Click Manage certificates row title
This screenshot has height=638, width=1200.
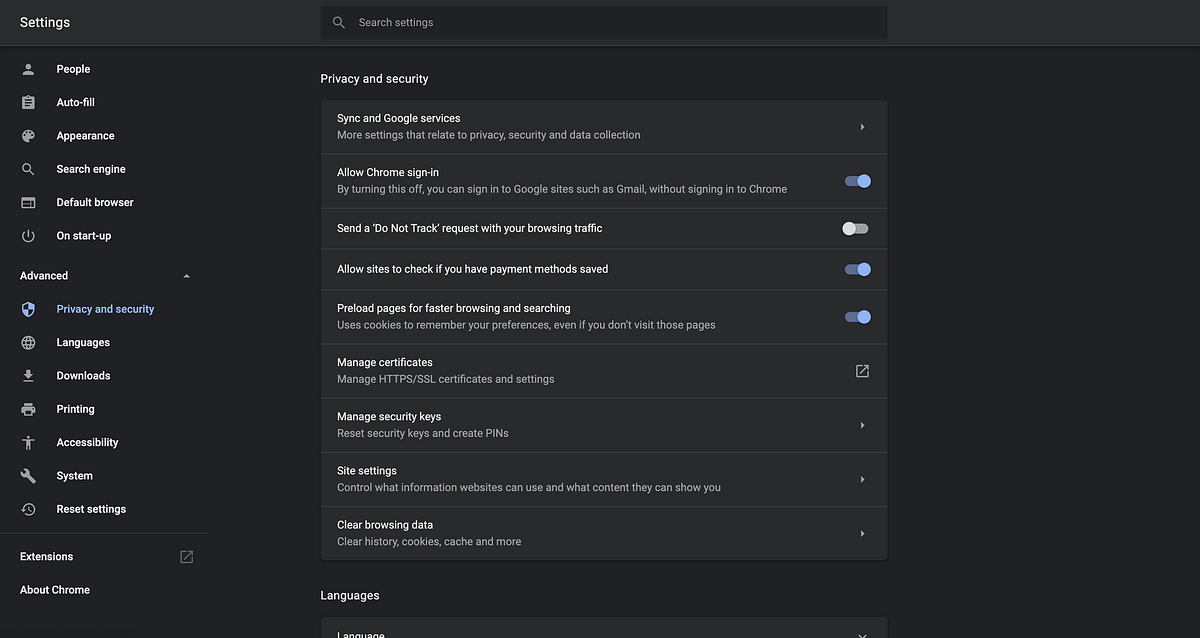pyautogui.click(x=385, y=362)
